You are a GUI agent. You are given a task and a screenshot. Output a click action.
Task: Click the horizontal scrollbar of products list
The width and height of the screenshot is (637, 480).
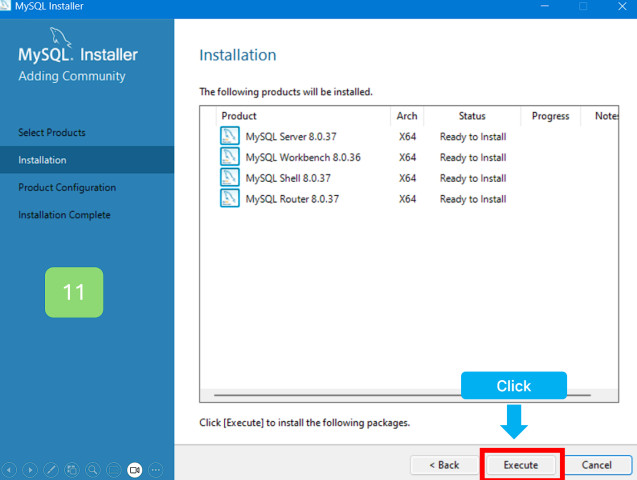(402, 395)
